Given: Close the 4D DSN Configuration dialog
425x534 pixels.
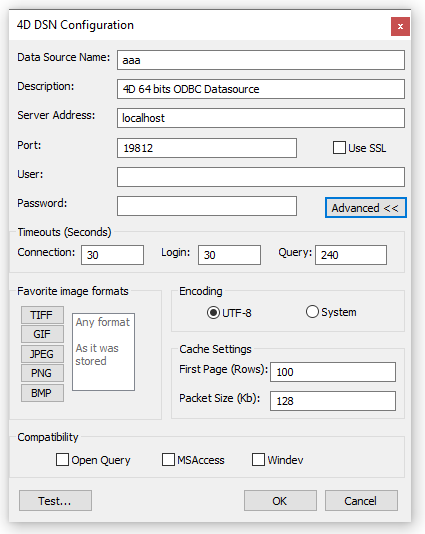Looking at the screenshot, I should [x=400, y=26].
